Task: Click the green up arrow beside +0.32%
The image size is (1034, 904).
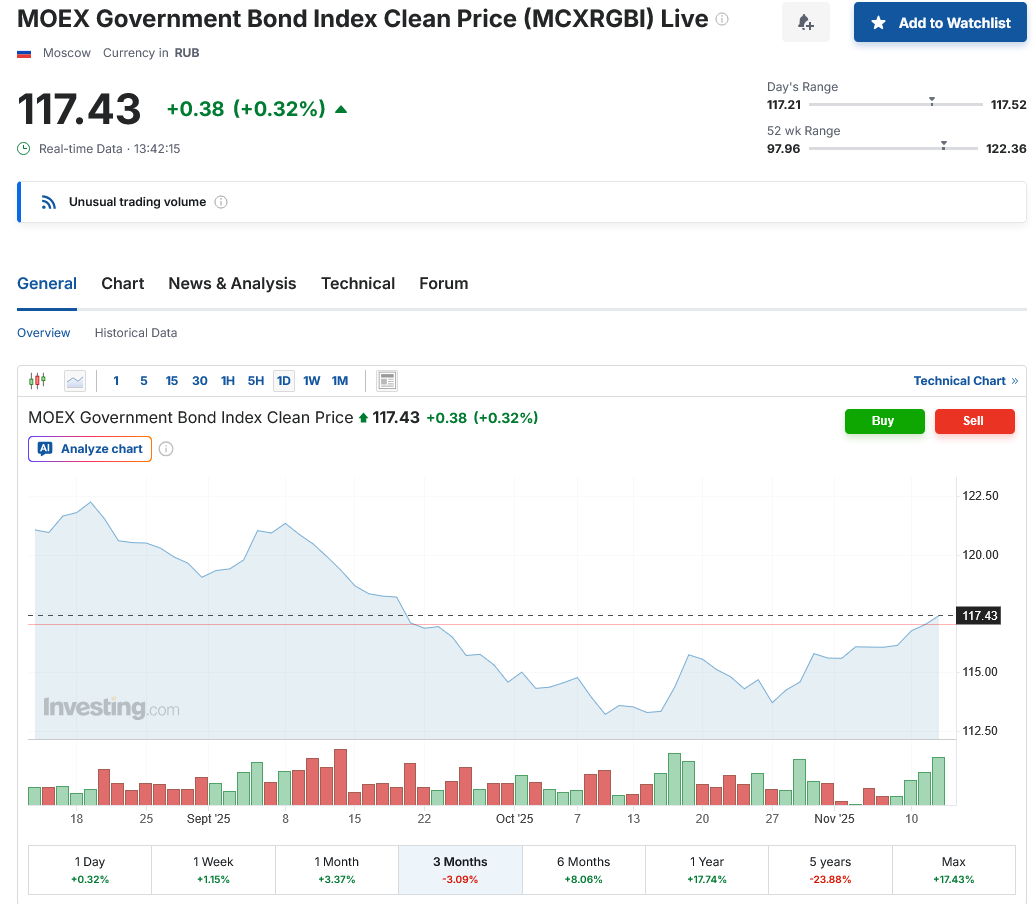Action: coord(341,109)
